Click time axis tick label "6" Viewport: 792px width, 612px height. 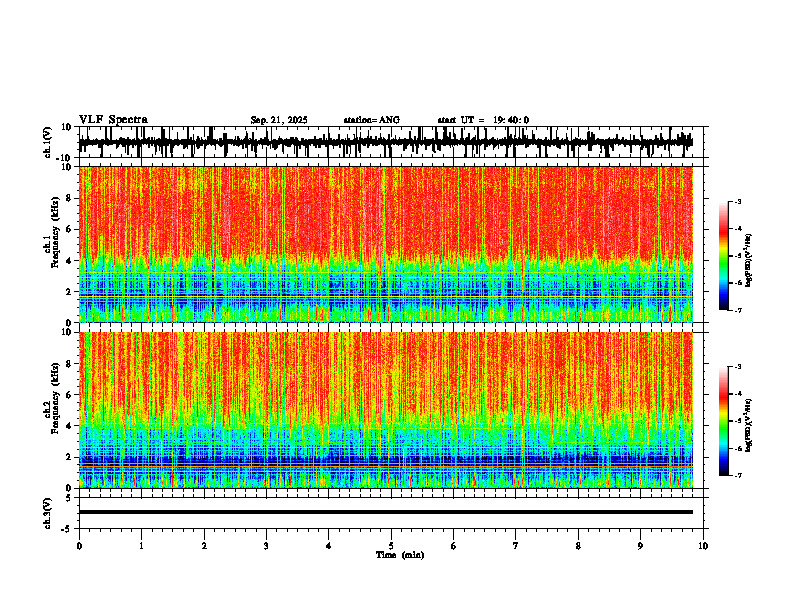click(454, 546)
